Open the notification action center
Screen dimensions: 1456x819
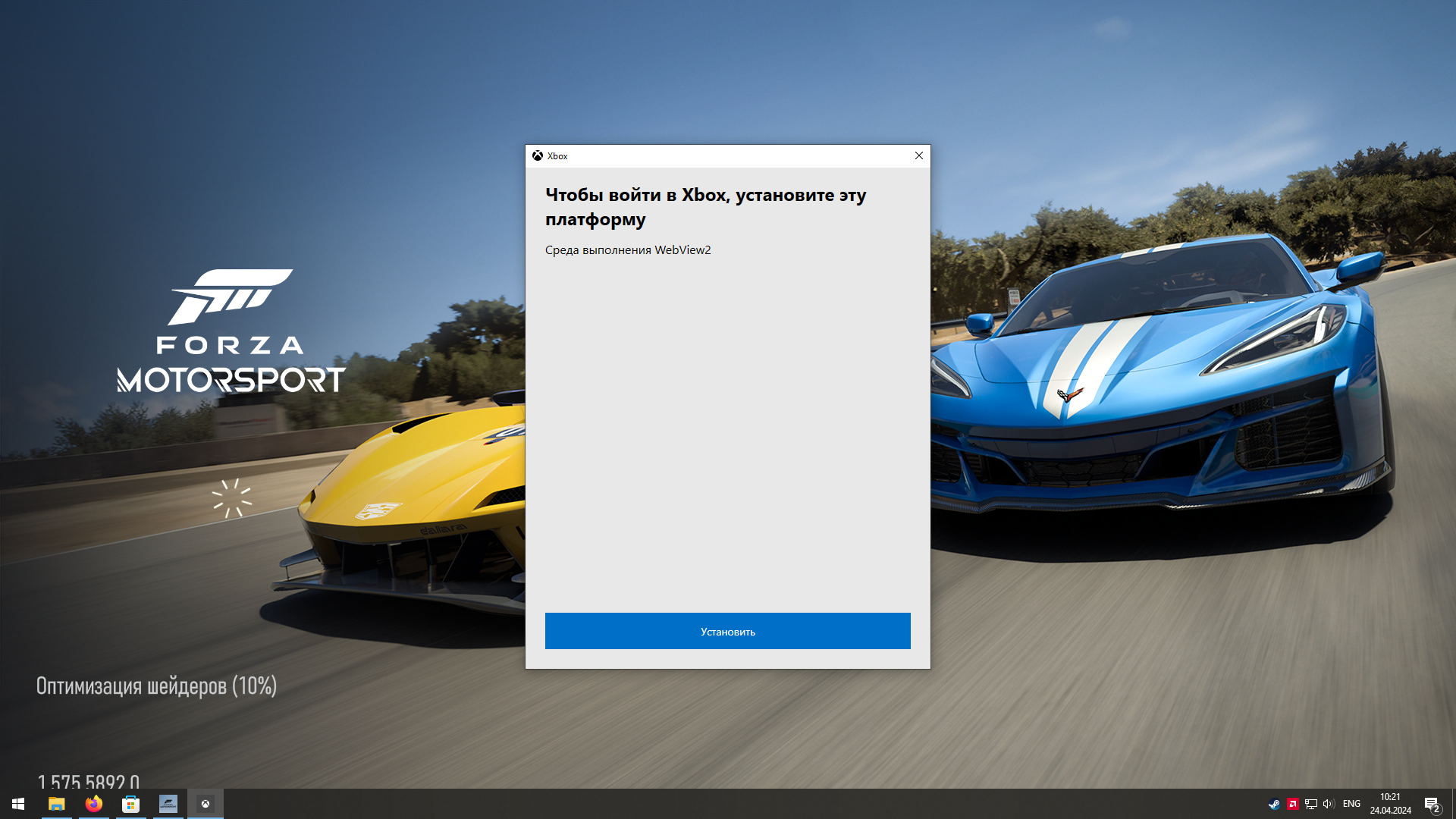point(1432,804)
